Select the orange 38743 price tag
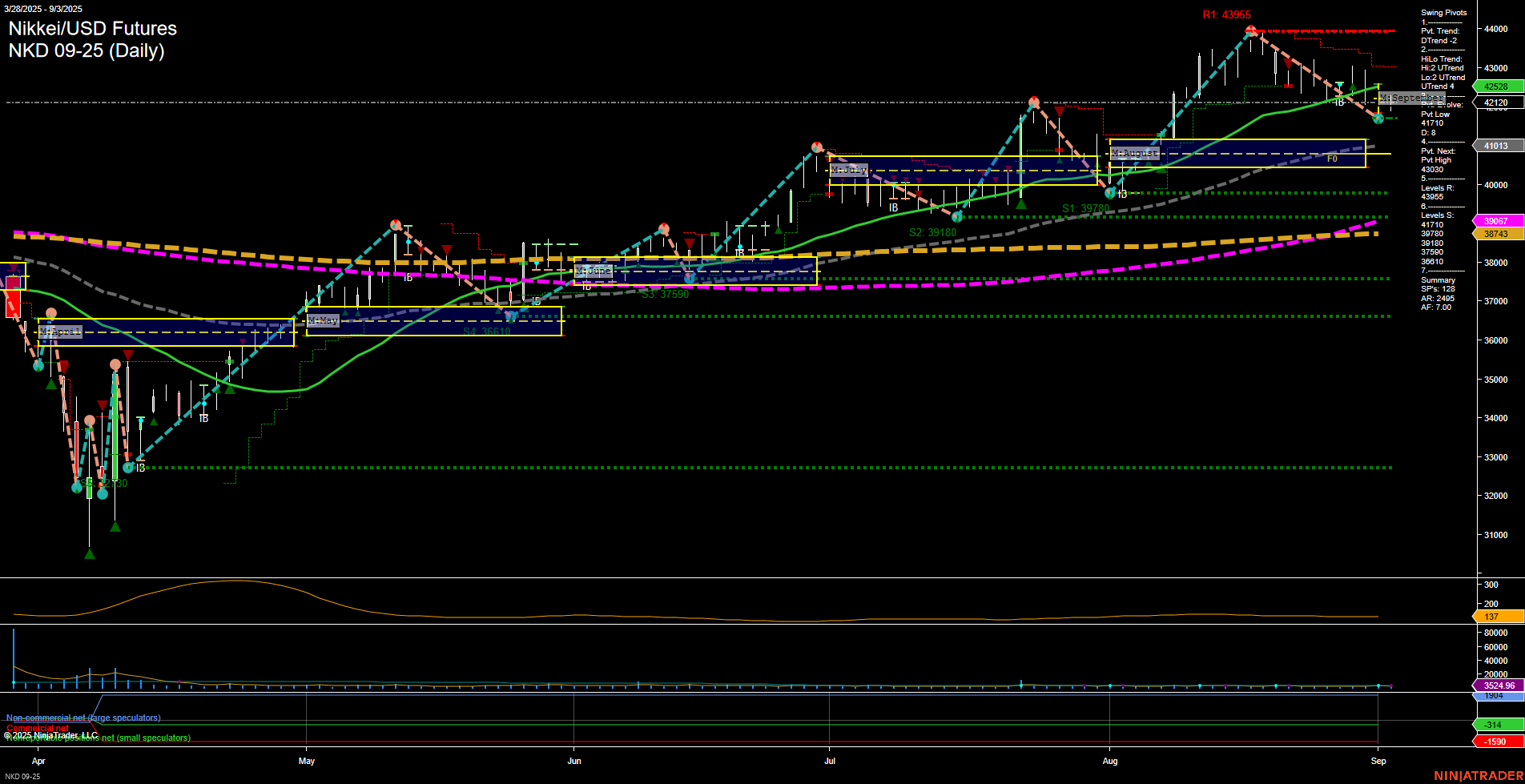1525x784 pixels. pyautogui.click(x=1495, y=234)
